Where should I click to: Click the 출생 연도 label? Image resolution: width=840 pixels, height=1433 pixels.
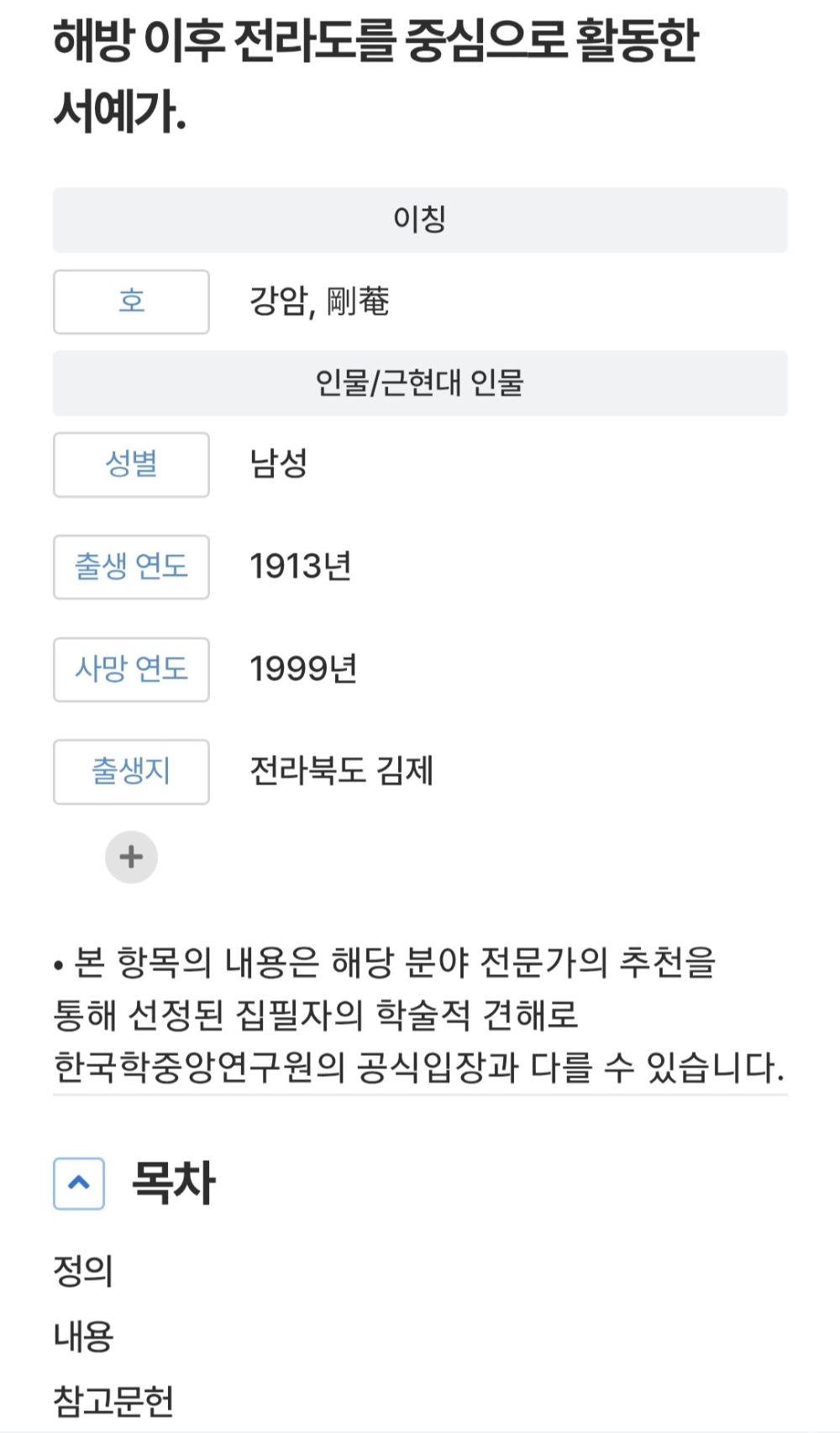tap(131, 567)
